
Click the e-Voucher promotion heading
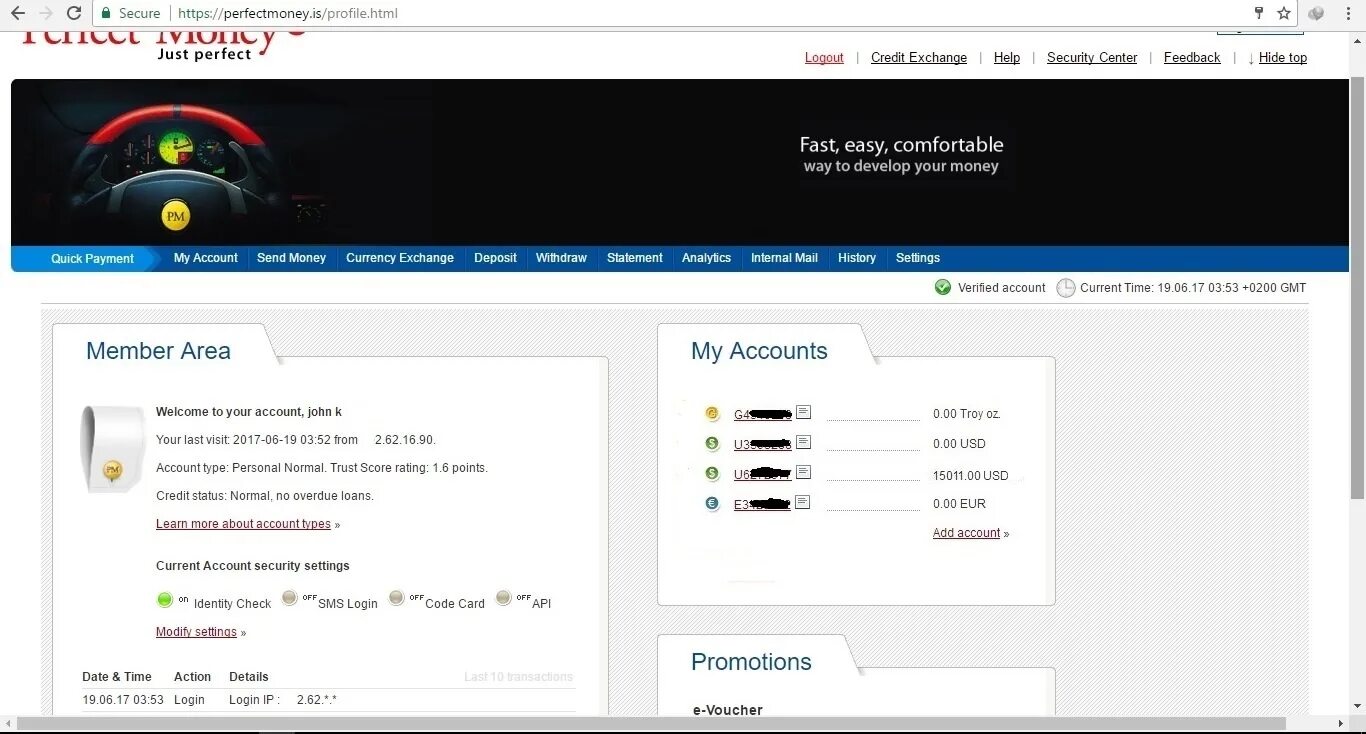tap(728, 710)
